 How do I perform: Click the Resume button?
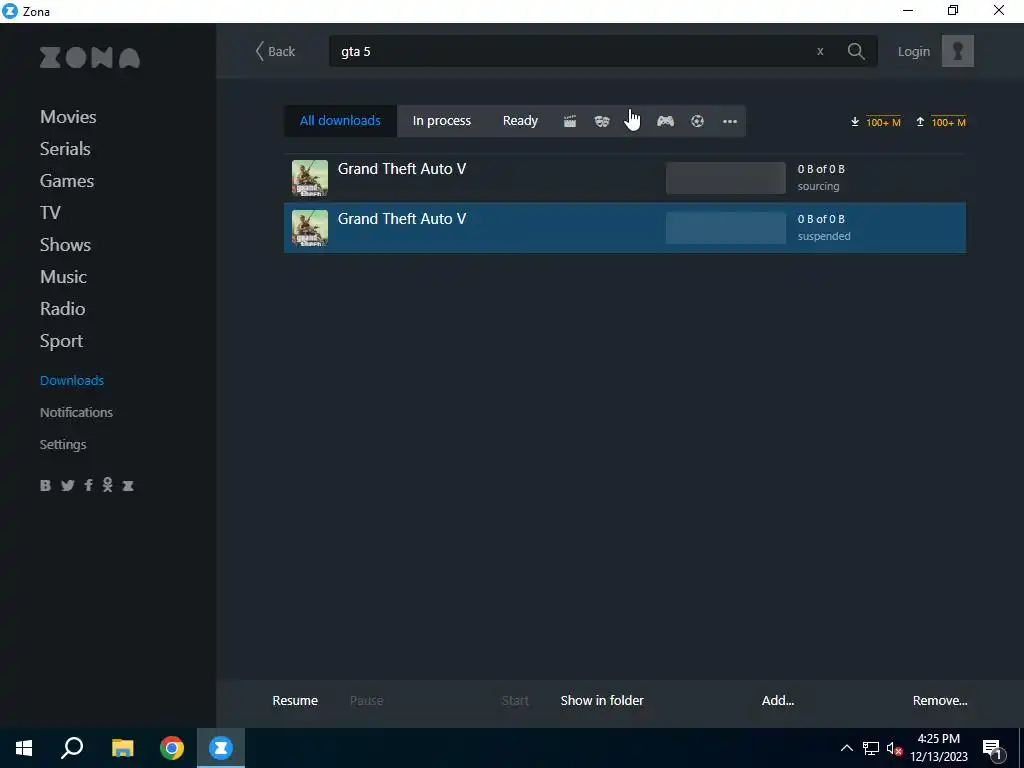coord(295,700)
